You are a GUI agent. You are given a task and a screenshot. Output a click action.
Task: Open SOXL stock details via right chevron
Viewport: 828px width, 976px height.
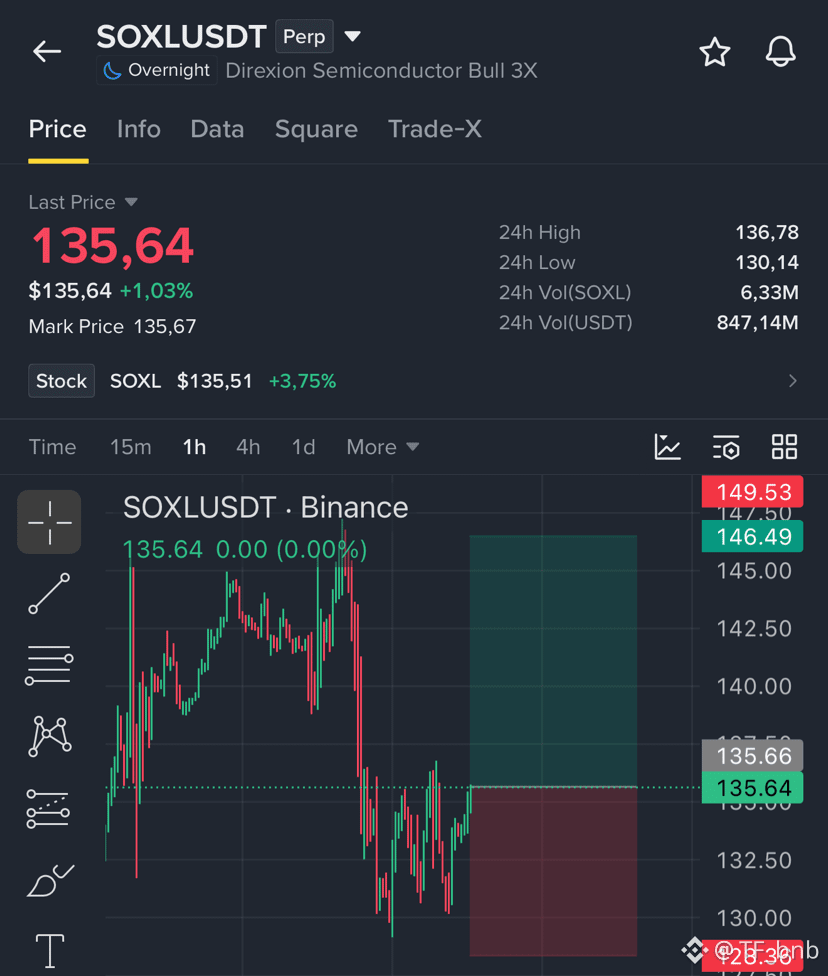(x=792, y=381)
